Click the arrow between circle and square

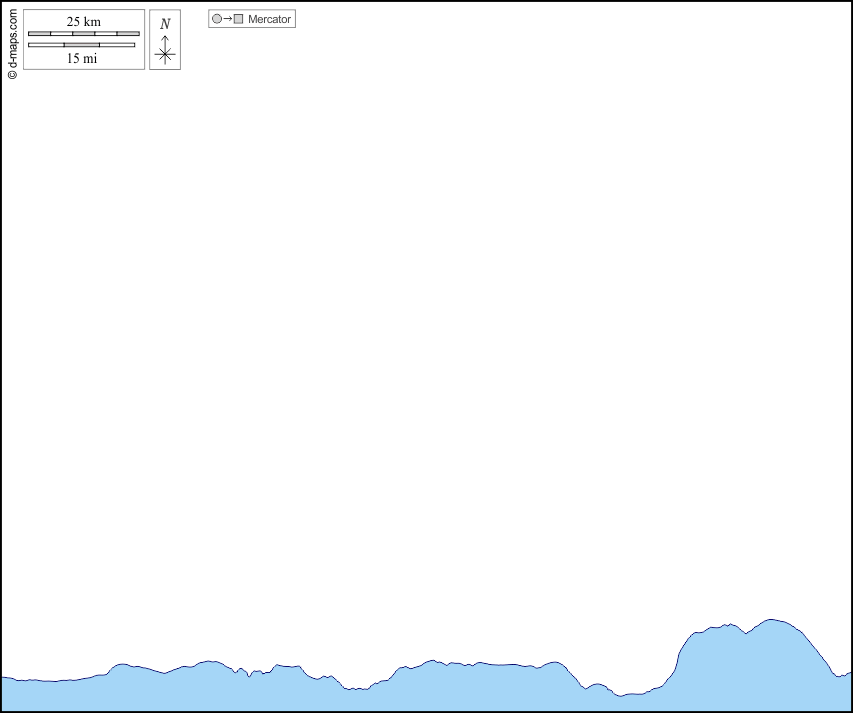tap(227, 19)
